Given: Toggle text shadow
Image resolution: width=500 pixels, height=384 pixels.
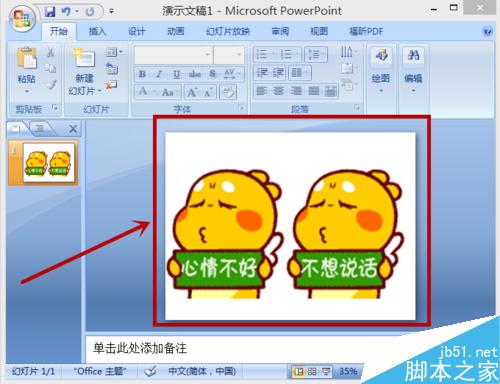Looking at the screenshot, I should (x=213, y=74).
